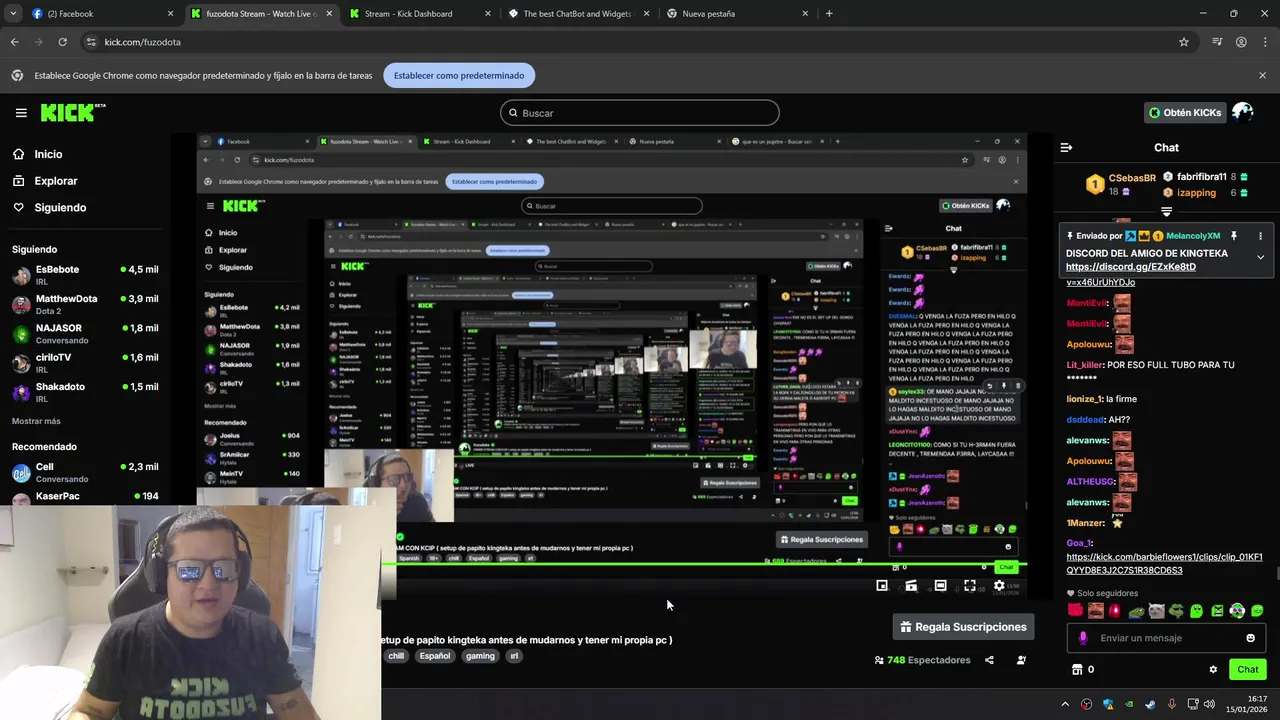Viewport: 1280px width, 720px height.
Task: Open Chrome media controls icon
Action: 1217,42
